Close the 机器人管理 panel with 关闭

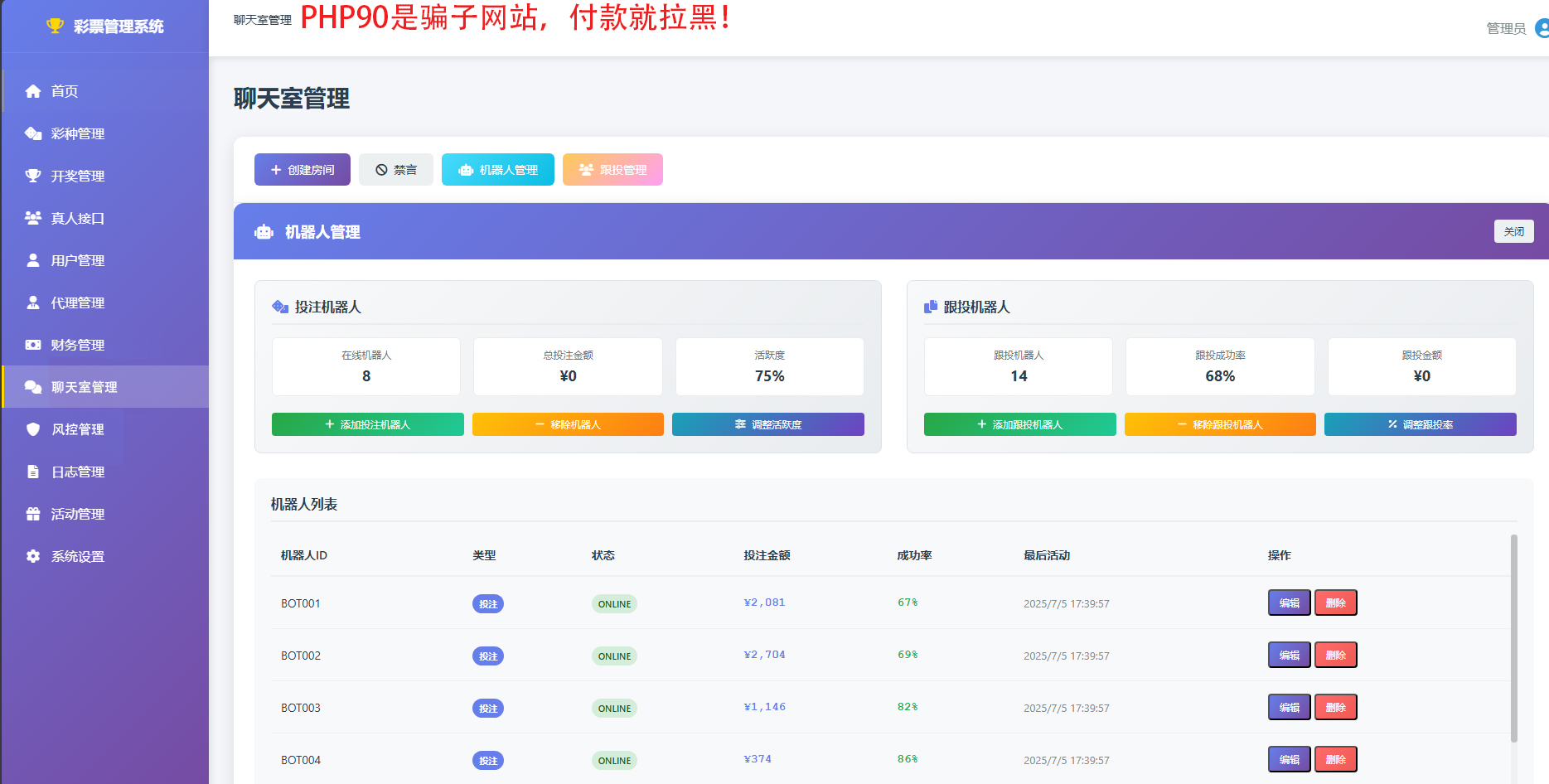1513,231
